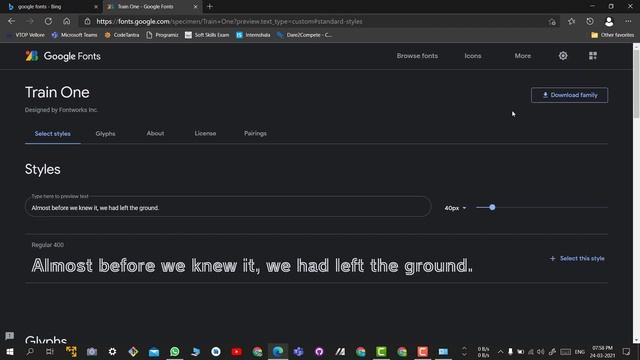Image resolution: width=640 pixels, height=360 pixels.
Task: Close the google fonts Bing tab
Action: point(96,7)
